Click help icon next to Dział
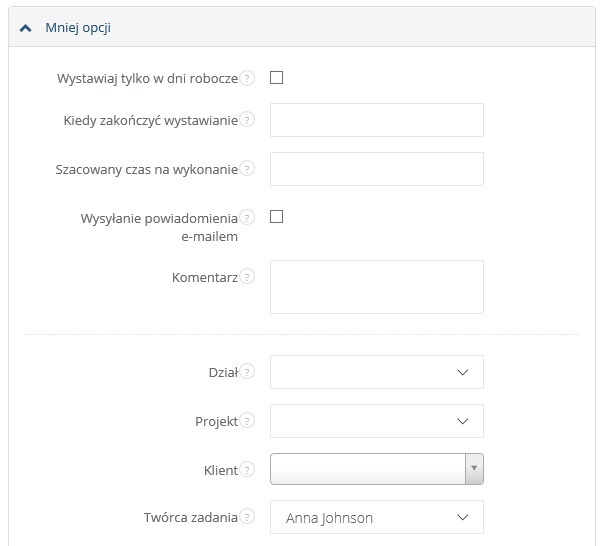The width and height of the screenshot is (607, 546). [x=247, y=372]
